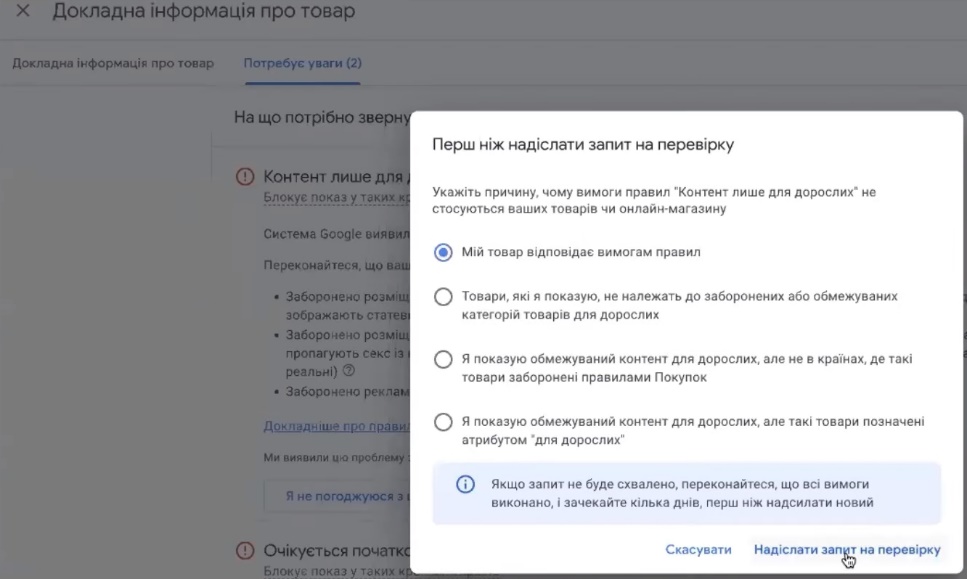The image size is (967, 579).
Task: Close the product details panel with X
Action: 23,13
